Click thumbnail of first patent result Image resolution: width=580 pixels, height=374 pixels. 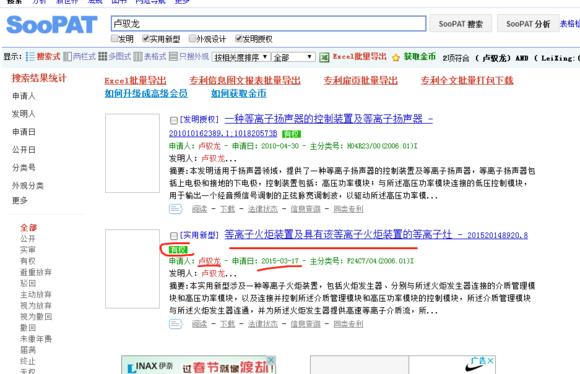pyautogui.click(x=132, y=153)
